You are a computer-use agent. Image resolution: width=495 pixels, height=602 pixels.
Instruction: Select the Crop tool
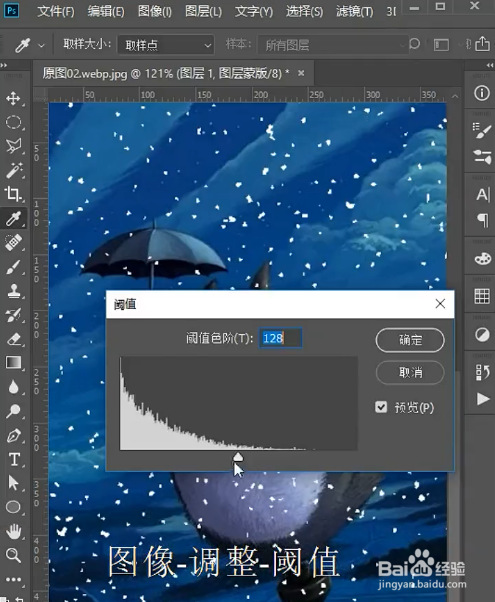13,194
